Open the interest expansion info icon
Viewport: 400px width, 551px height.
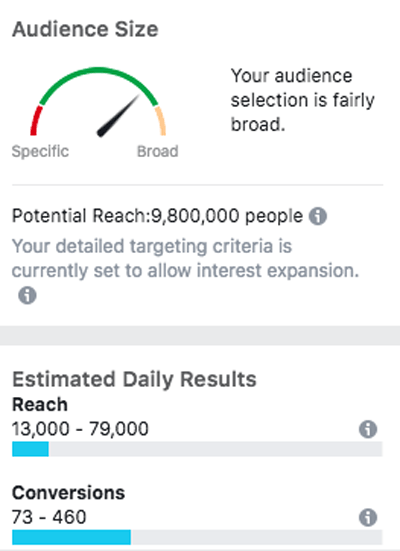pos(27,295)
